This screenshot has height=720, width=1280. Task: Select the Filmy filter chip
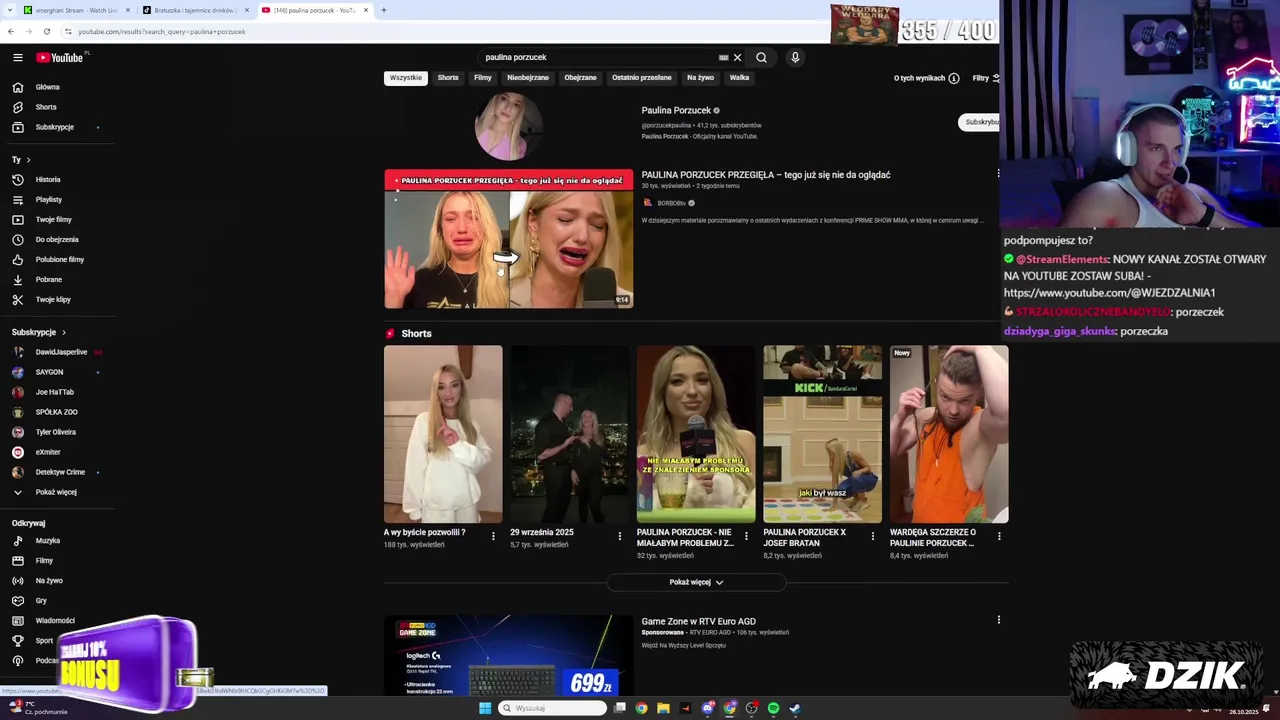point(483,78)
